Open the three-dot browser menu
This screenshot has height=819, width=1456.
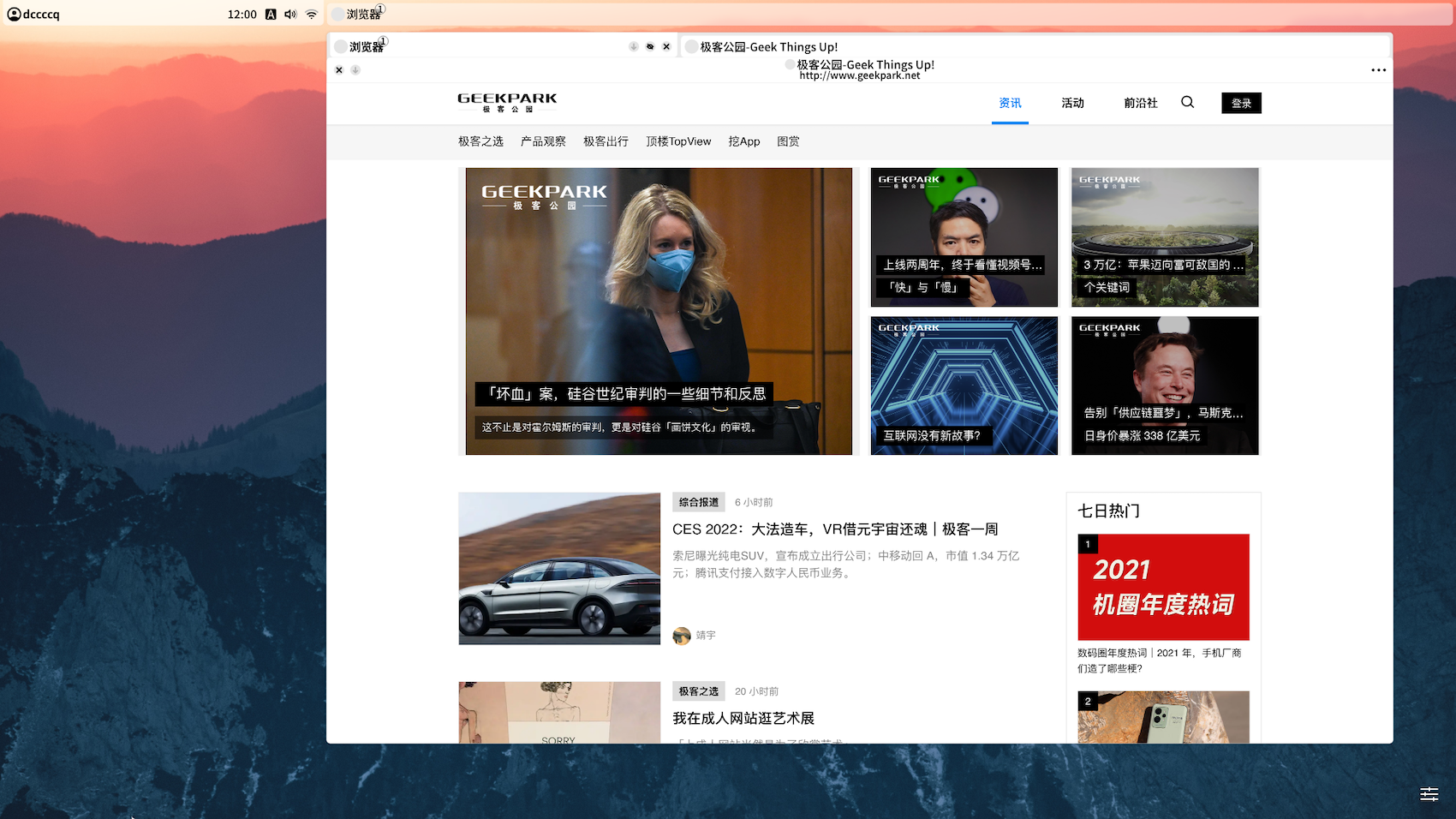tap(1378, 70)
